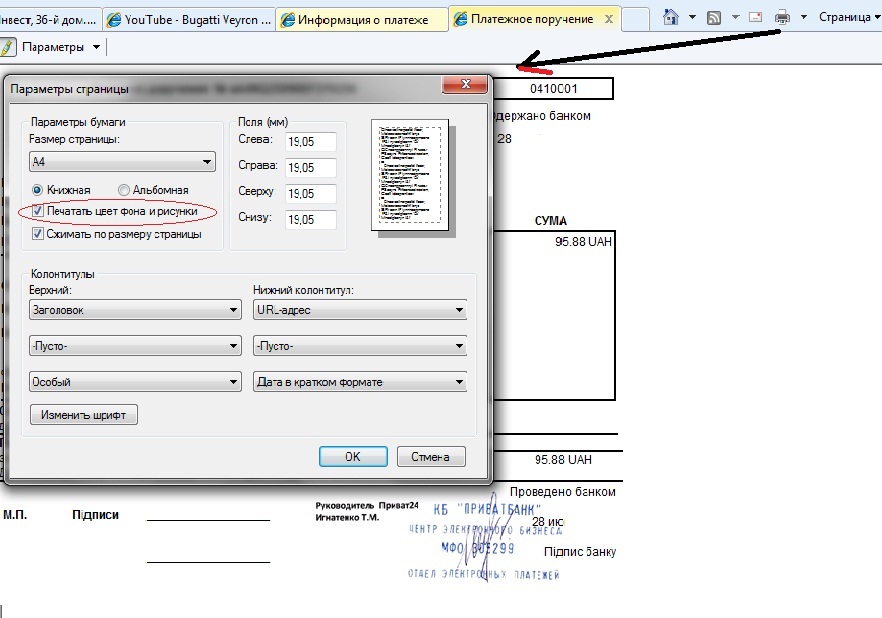The image size is (882, 618).
Task: Click the Слева margin input field
Action: pyautogui.click(x=309, y=143)
